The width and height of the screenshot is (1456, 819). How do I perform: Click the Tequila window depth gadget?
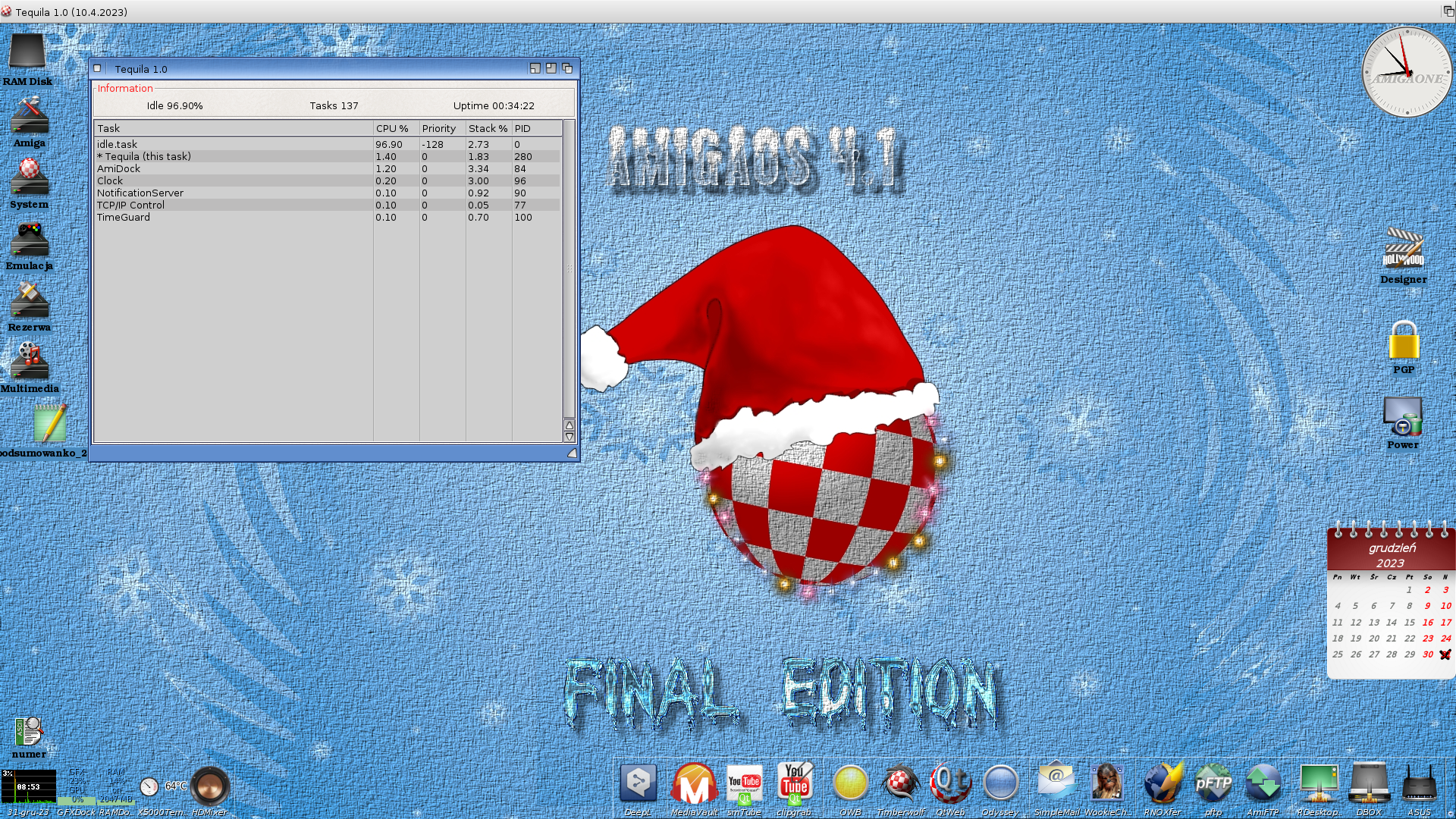coord(566,68)
